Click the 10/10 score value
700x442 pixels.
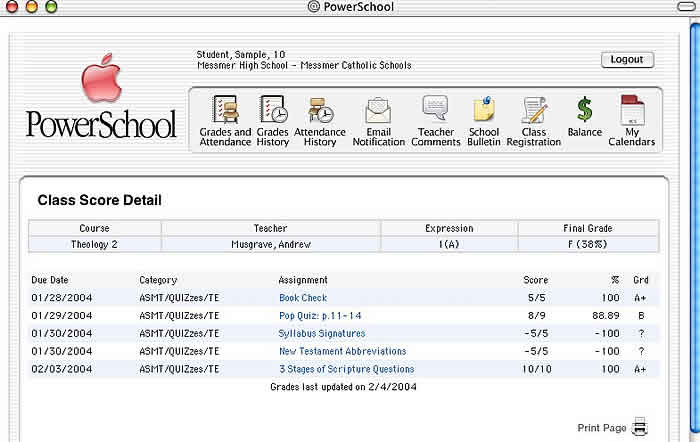tap(537, 369)
